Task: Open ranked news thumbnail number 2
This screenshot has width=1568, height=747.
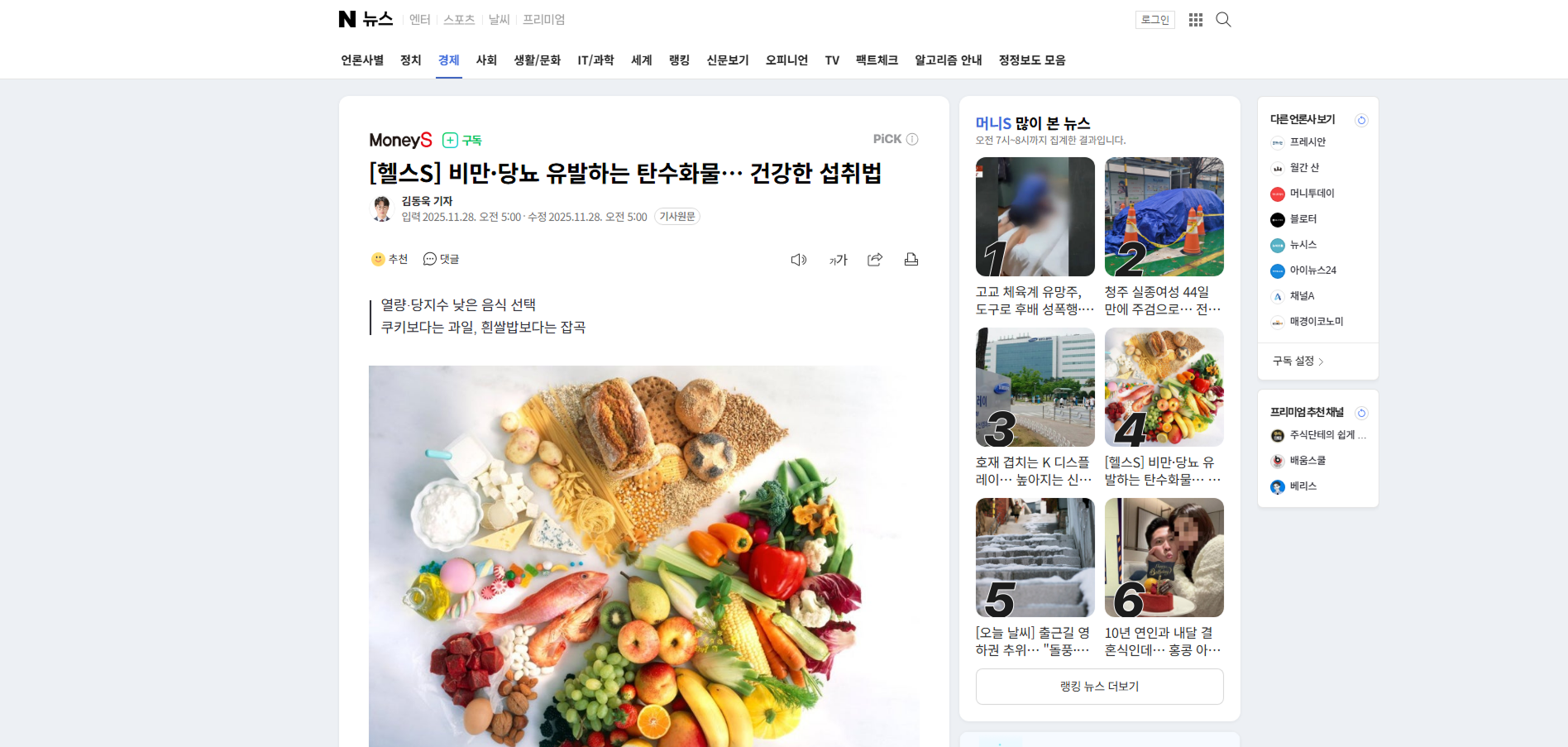Action: pos(1164,217)
